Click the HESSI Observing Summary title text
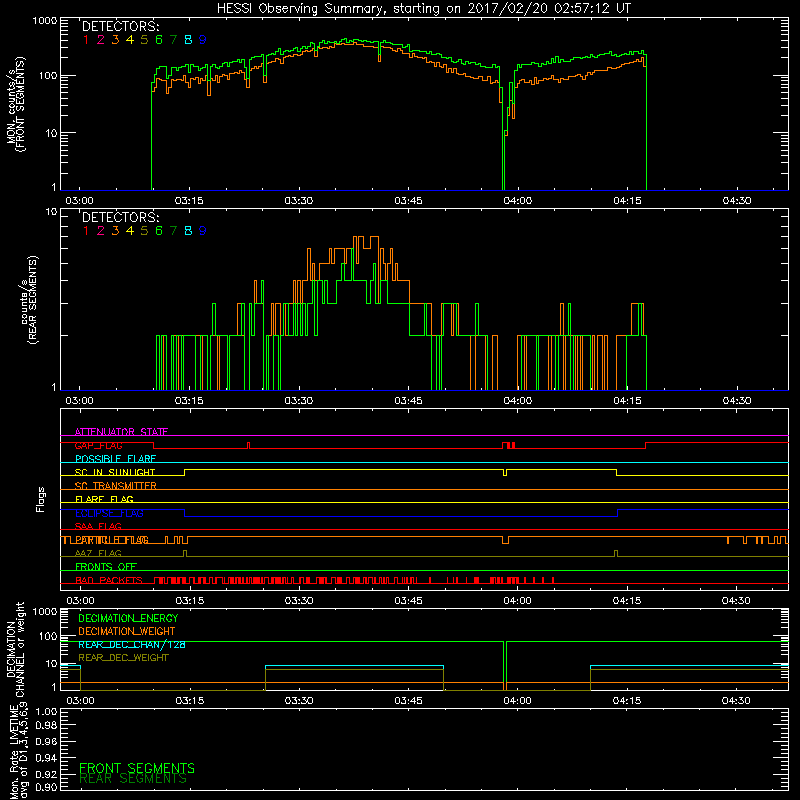This screenshot has width=800, height=800. tap(423, 9)
